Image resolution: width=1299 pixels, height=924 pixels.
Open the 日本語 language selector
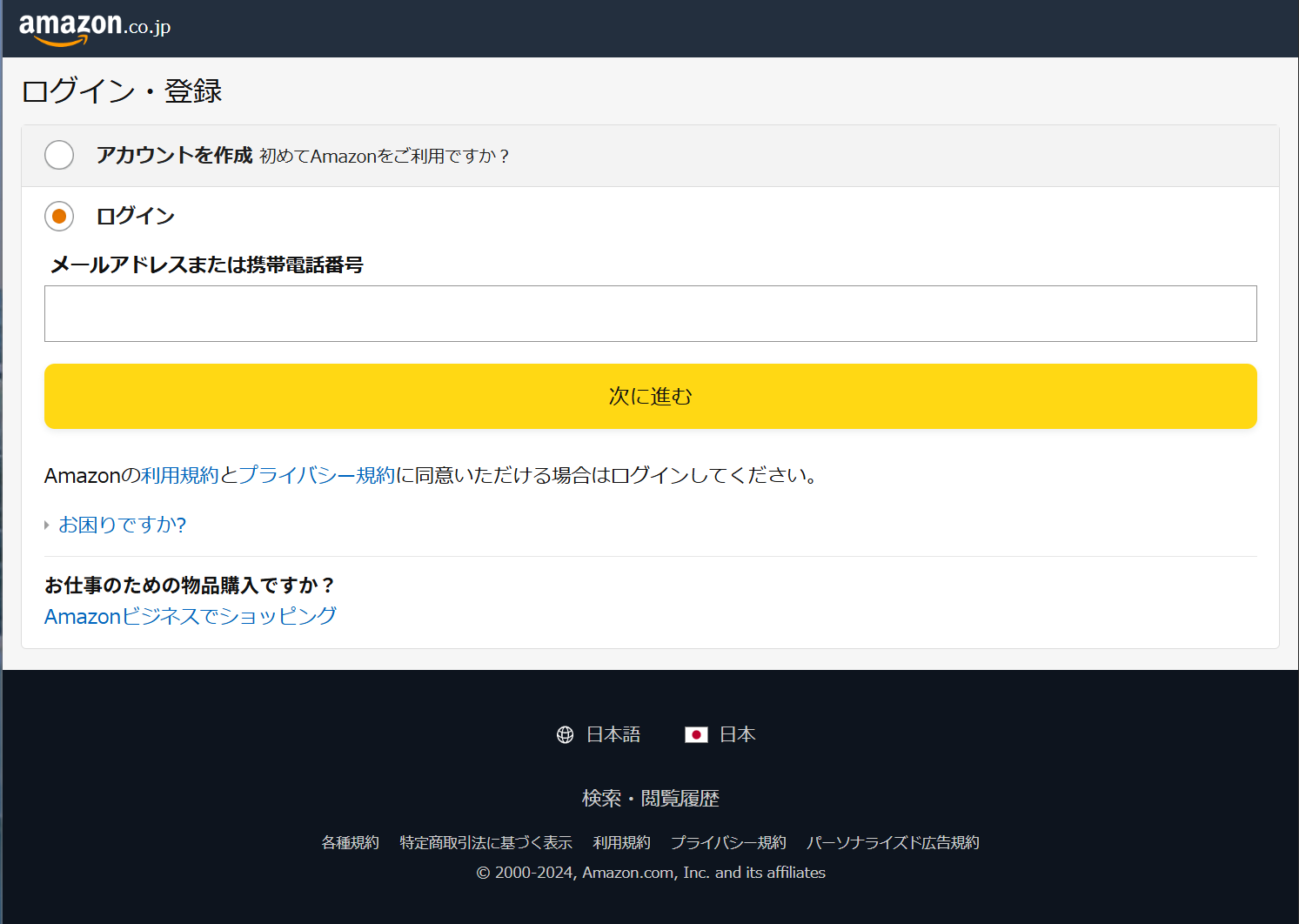(x=613, y=735)
